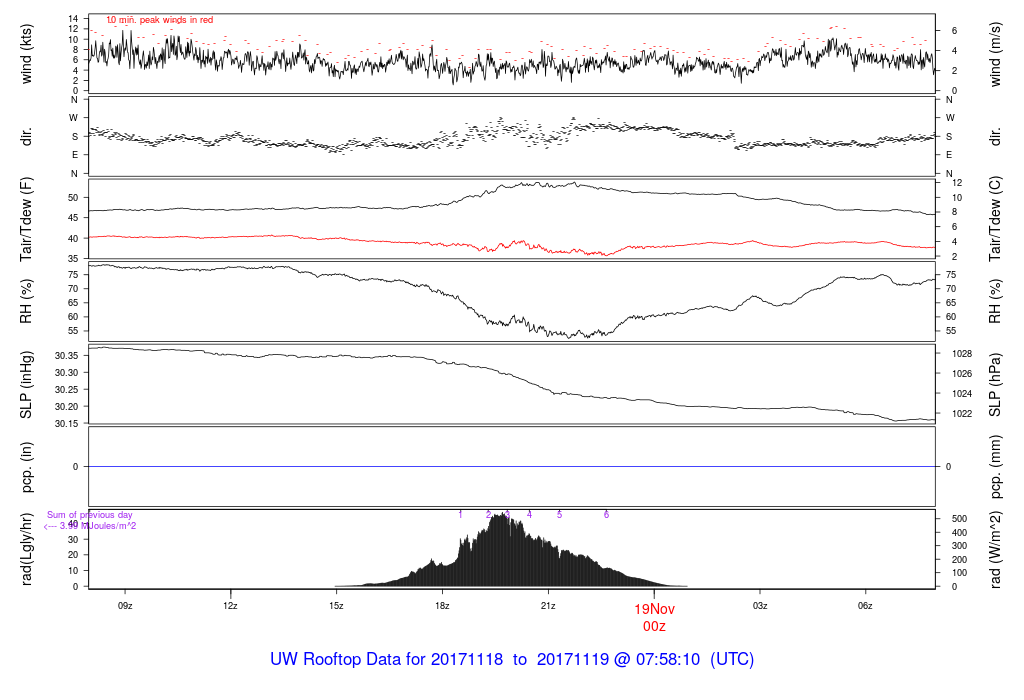Click the UW Rooftop Data chart title
This screenshot has width=1024, height=700.
pyautogui.click(x=512, y=660)
